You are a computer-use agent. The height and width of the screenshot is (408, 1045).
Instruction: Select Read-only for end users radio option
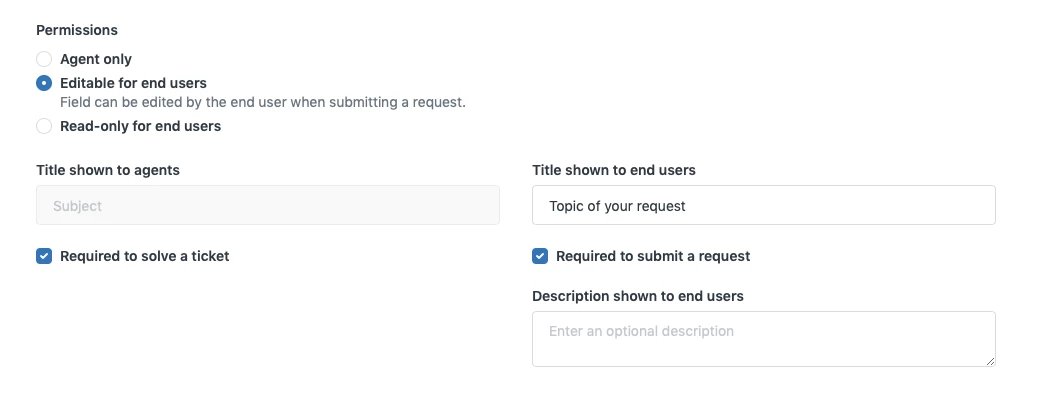click(x=44, y=126)
